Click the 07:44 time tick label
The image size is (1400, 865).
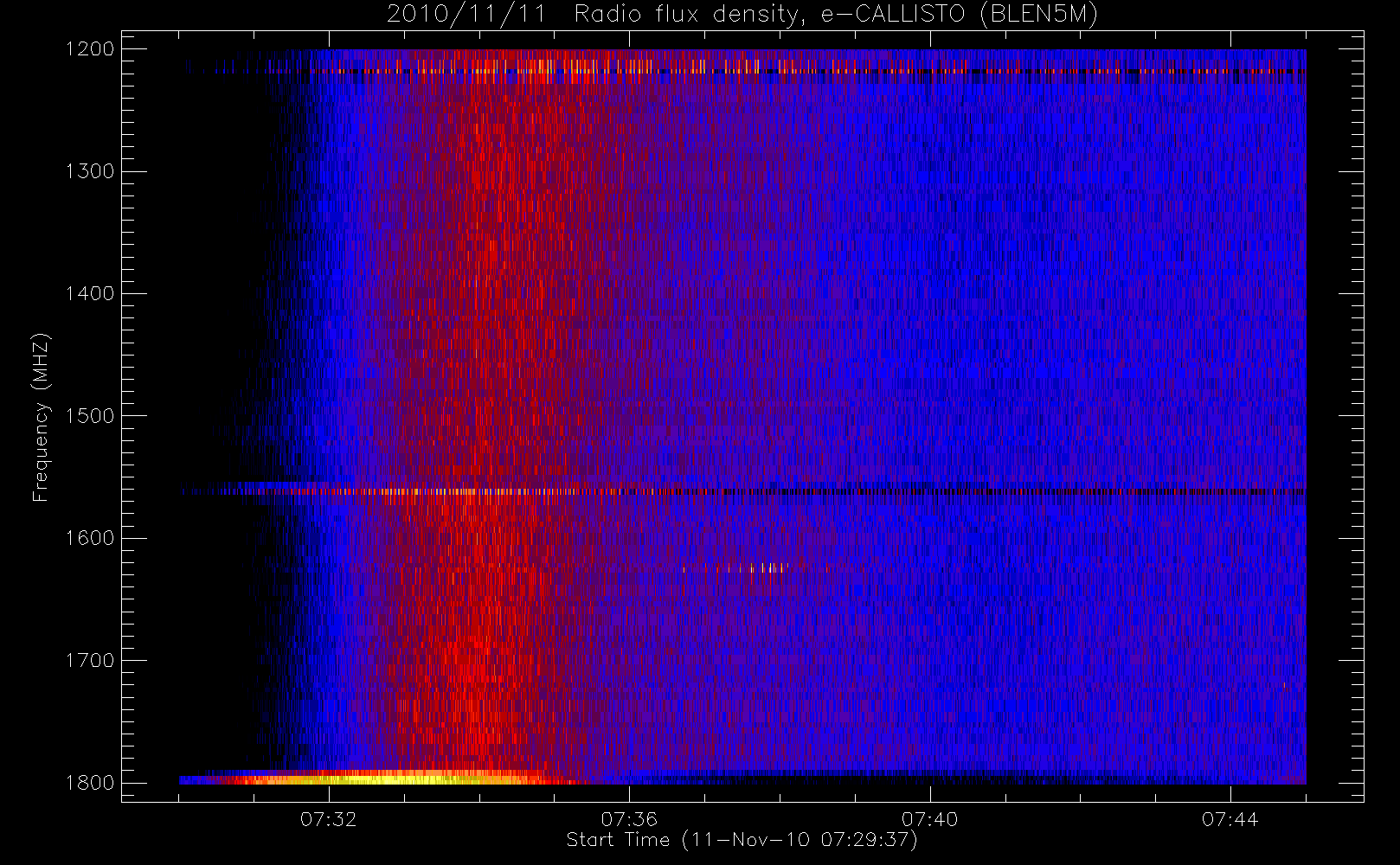pos(1230,819)
